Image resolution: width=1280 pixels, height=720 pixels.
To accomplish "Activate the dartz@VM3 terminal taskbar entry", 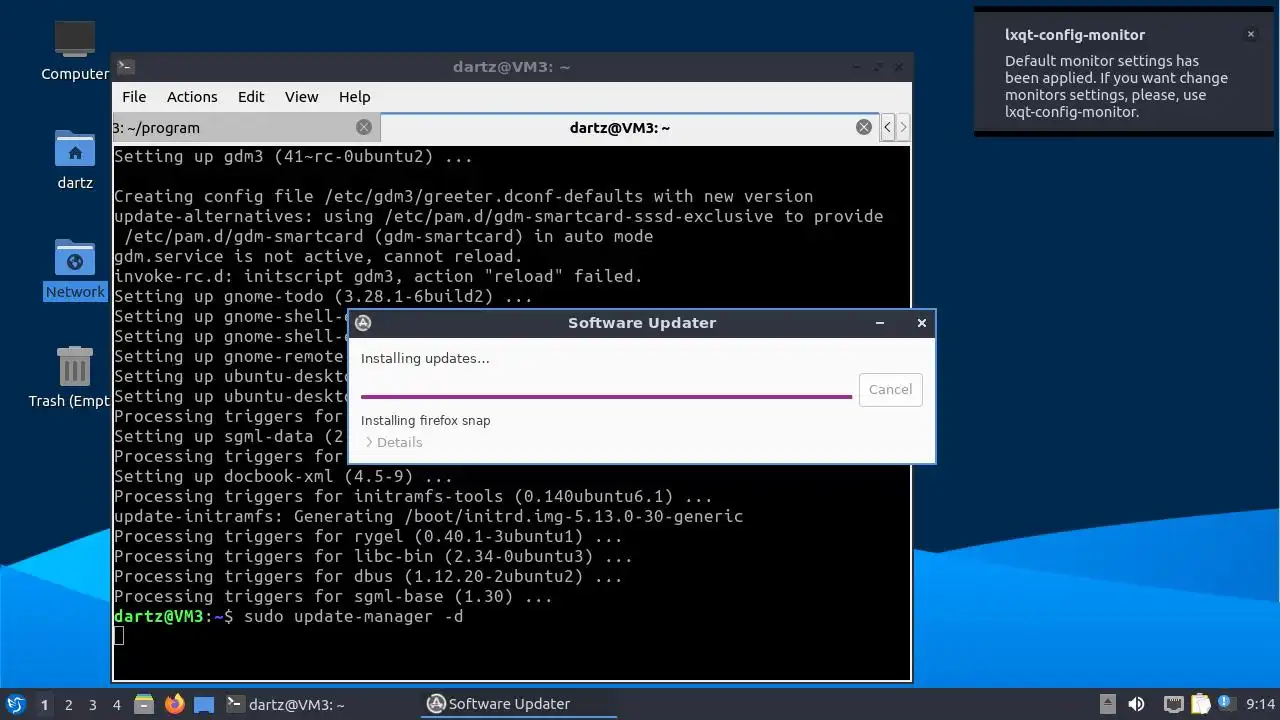I will point(286,704).
